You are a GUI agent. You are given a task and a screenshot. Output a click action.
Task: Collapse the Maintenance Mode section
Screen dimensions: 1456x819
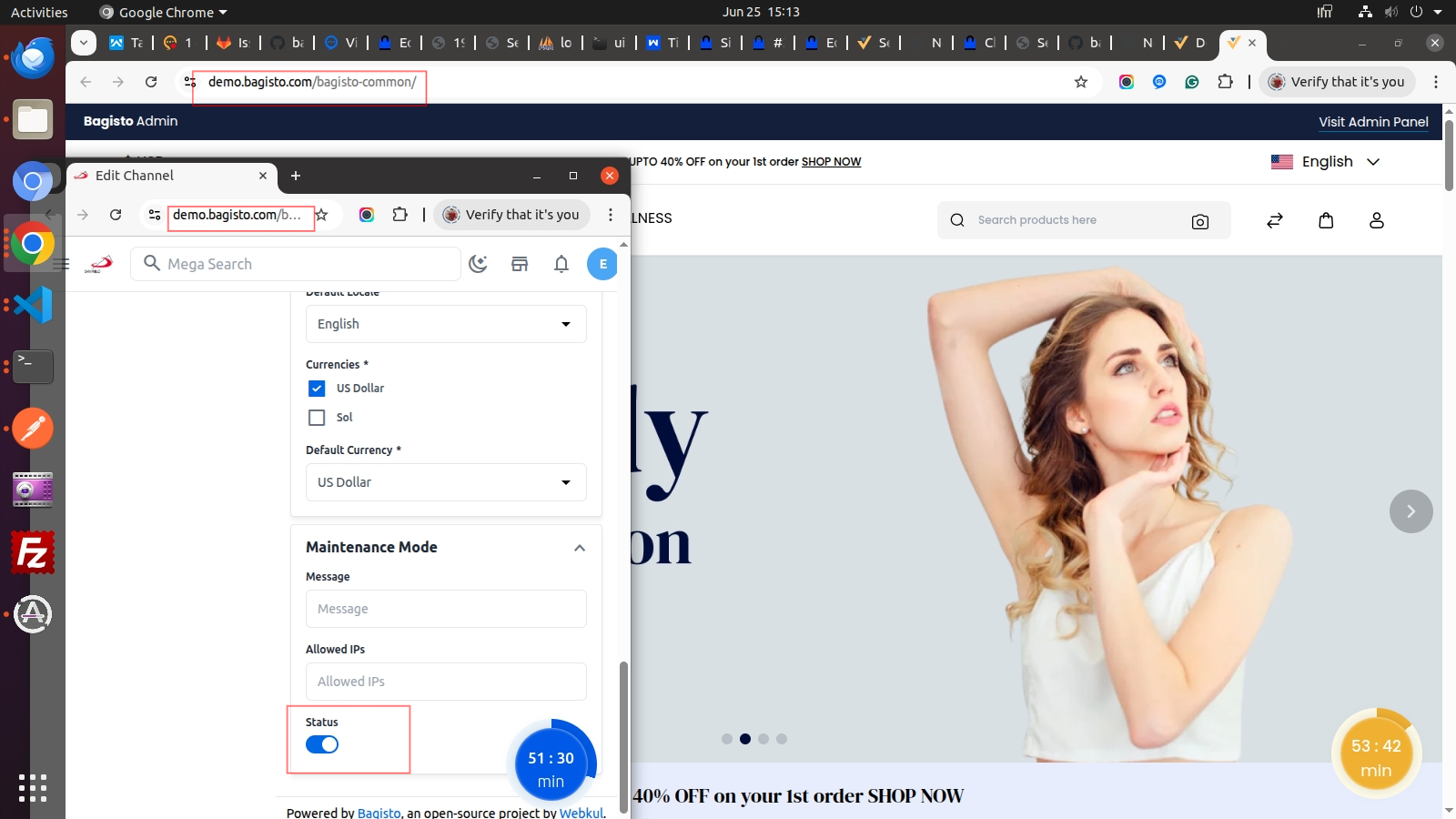point(580,548)
